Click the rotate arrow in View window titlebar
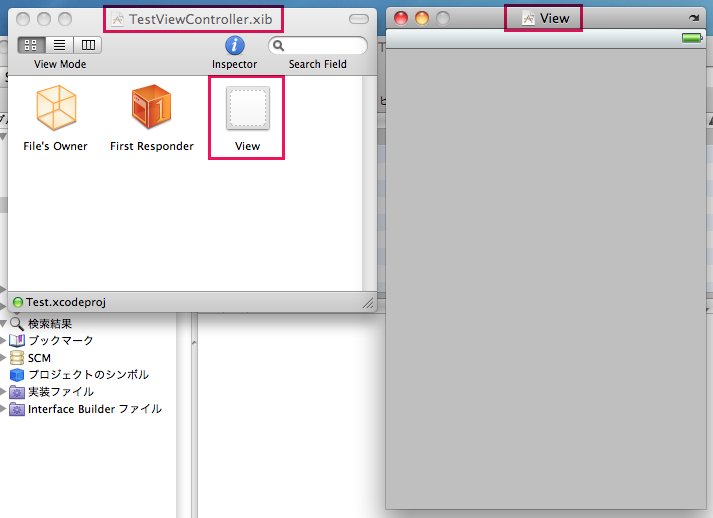Image resolution: width=713 pixels, height=518 pixels. click(694, 18)
